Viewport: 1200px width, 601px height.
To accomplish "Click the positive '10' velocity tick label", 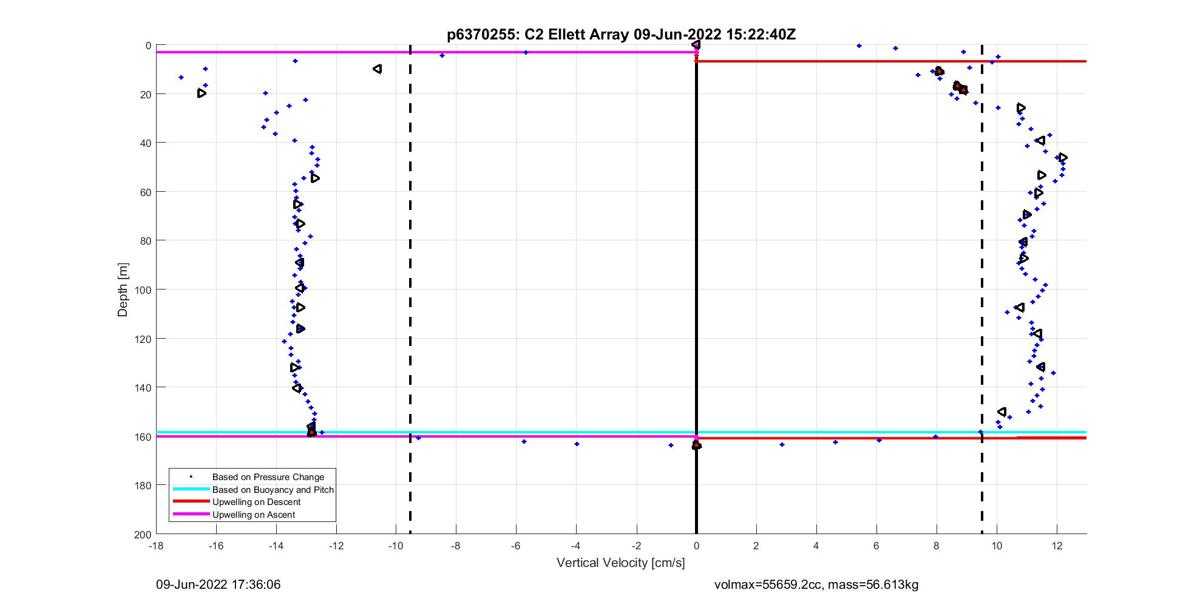I will tap(996, 546).
